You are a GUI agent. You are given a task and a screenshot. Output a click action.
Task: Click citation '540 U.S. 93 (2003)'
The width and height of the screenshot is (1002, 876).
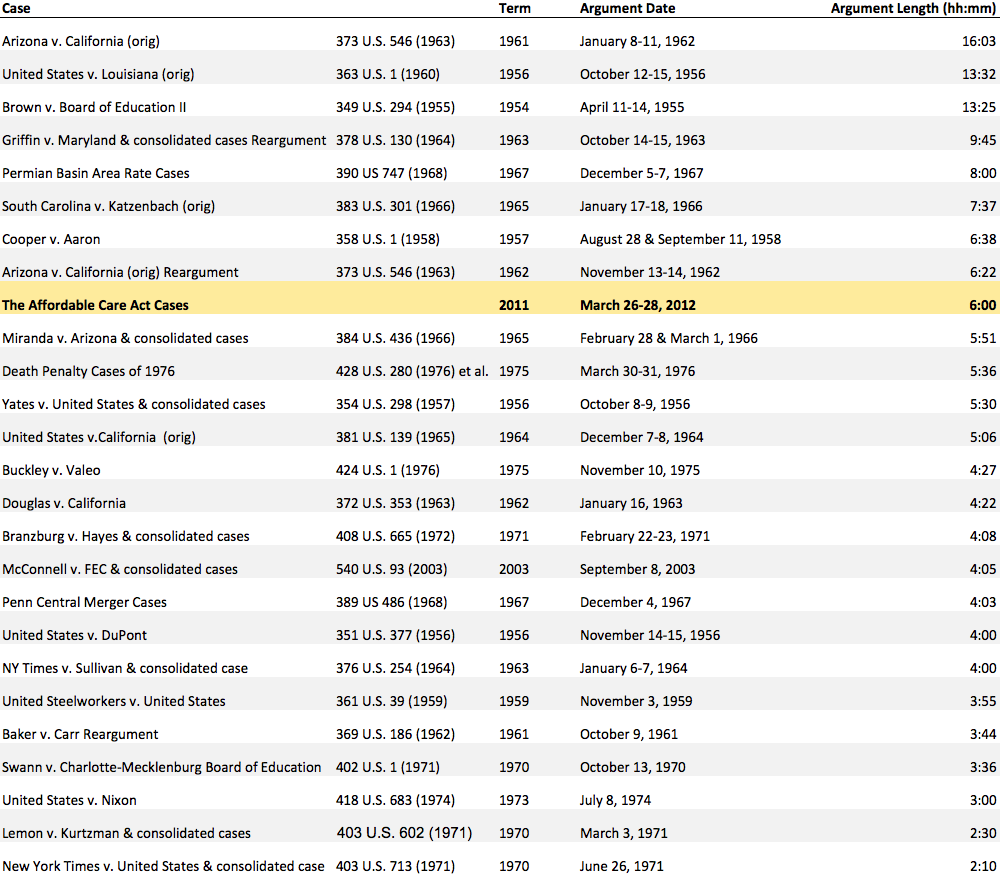pyautogui.click(x=392, y=569)
